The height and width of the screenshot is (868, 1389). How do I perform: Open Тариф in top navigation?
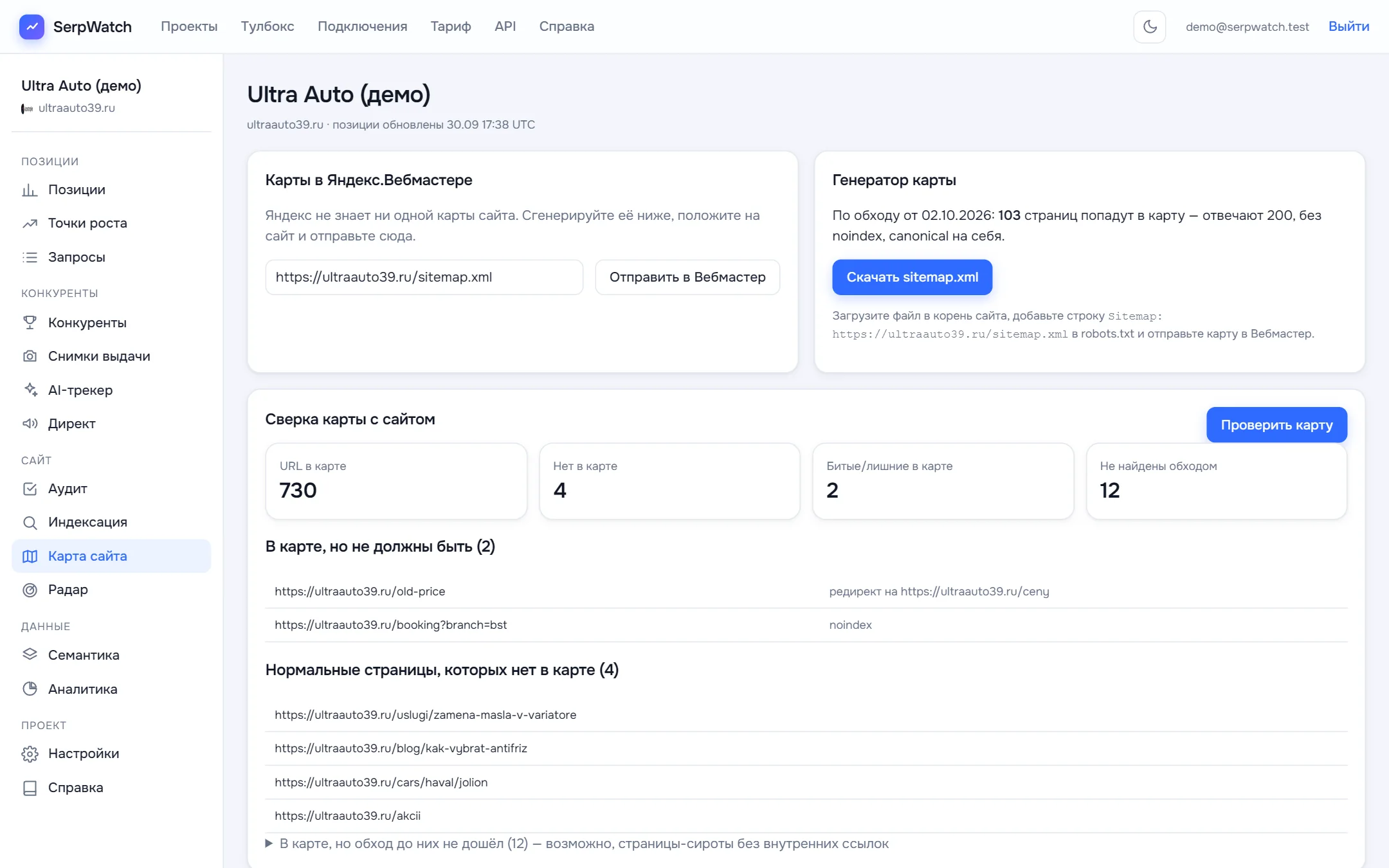pos(451,26)
